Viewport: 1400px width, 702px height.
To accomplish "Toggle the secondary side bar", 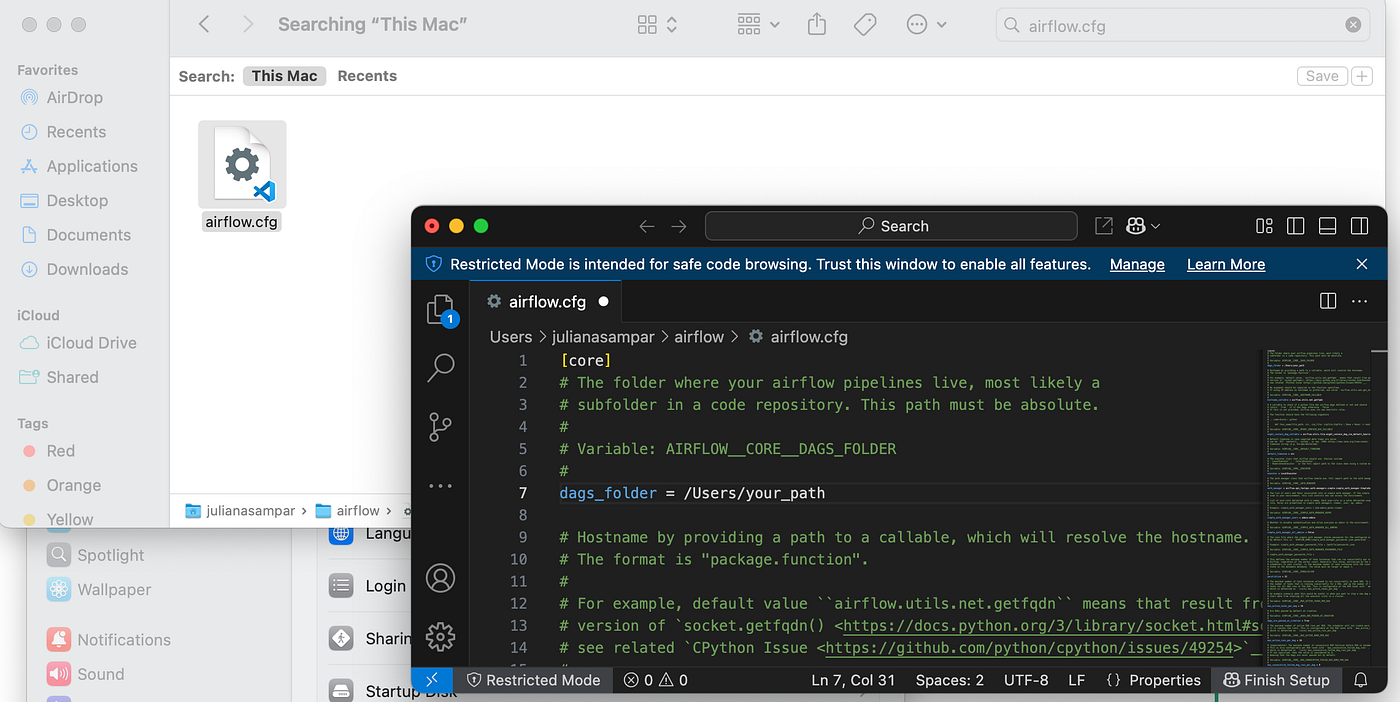I will pyautogui.click(x=1359, y=226).
